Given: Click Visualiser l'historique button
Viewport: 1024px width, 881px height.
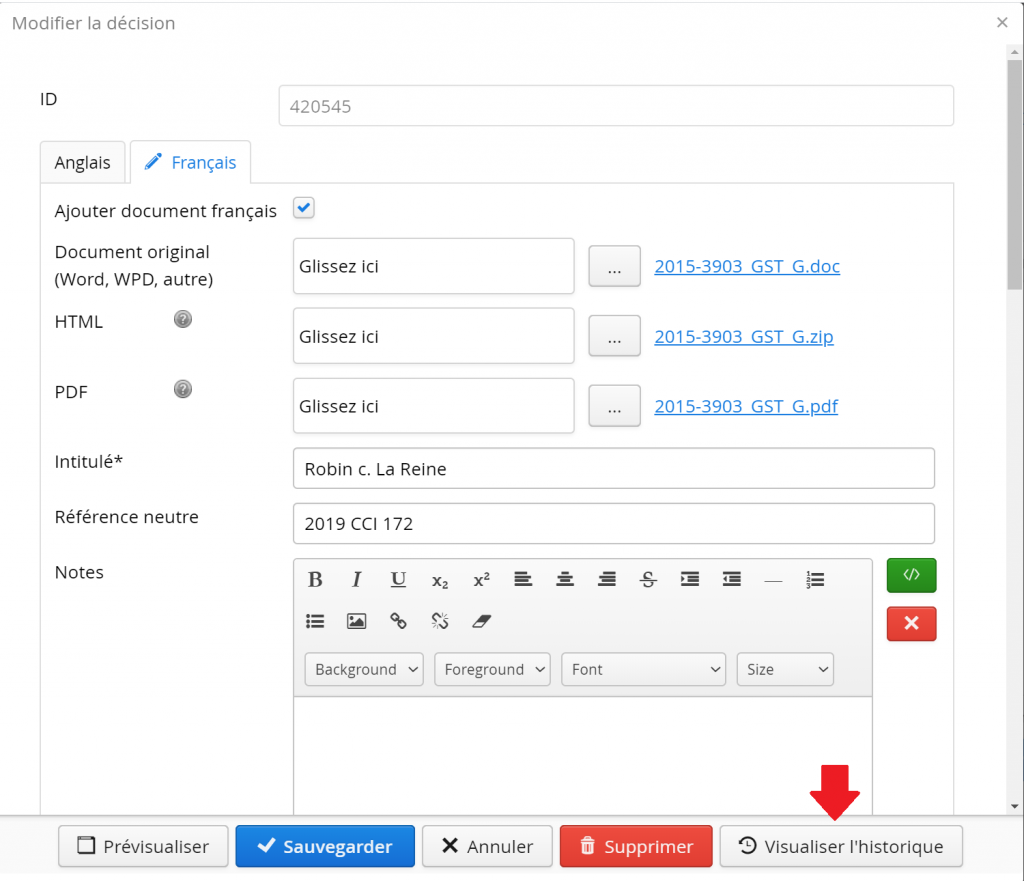Looking at the screenshot, I should pyautogui.click(x=840, y=846).
